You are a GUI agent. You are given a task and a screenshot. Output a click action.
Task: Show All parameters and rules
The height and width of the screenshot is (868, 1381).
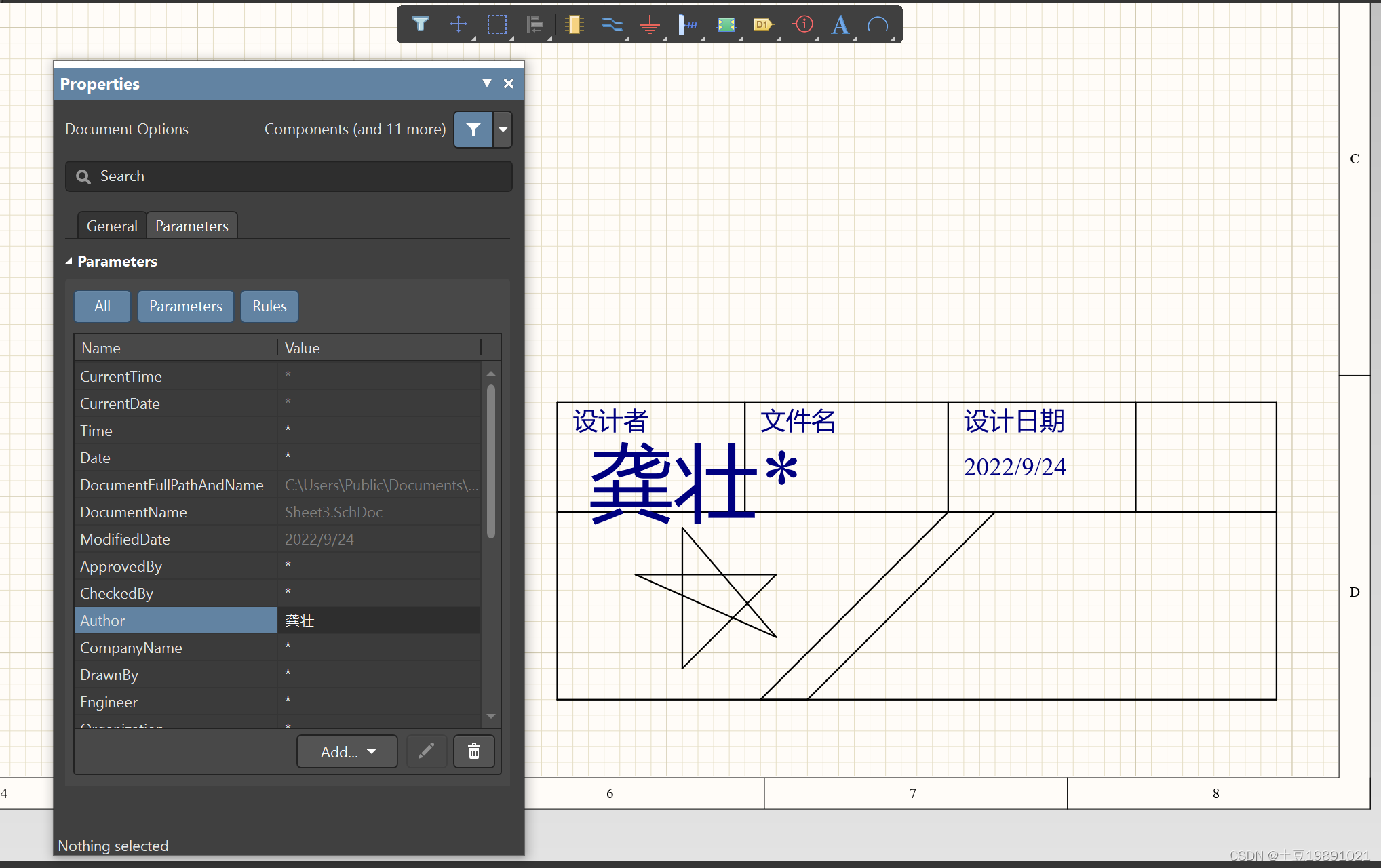pos(102,307)
